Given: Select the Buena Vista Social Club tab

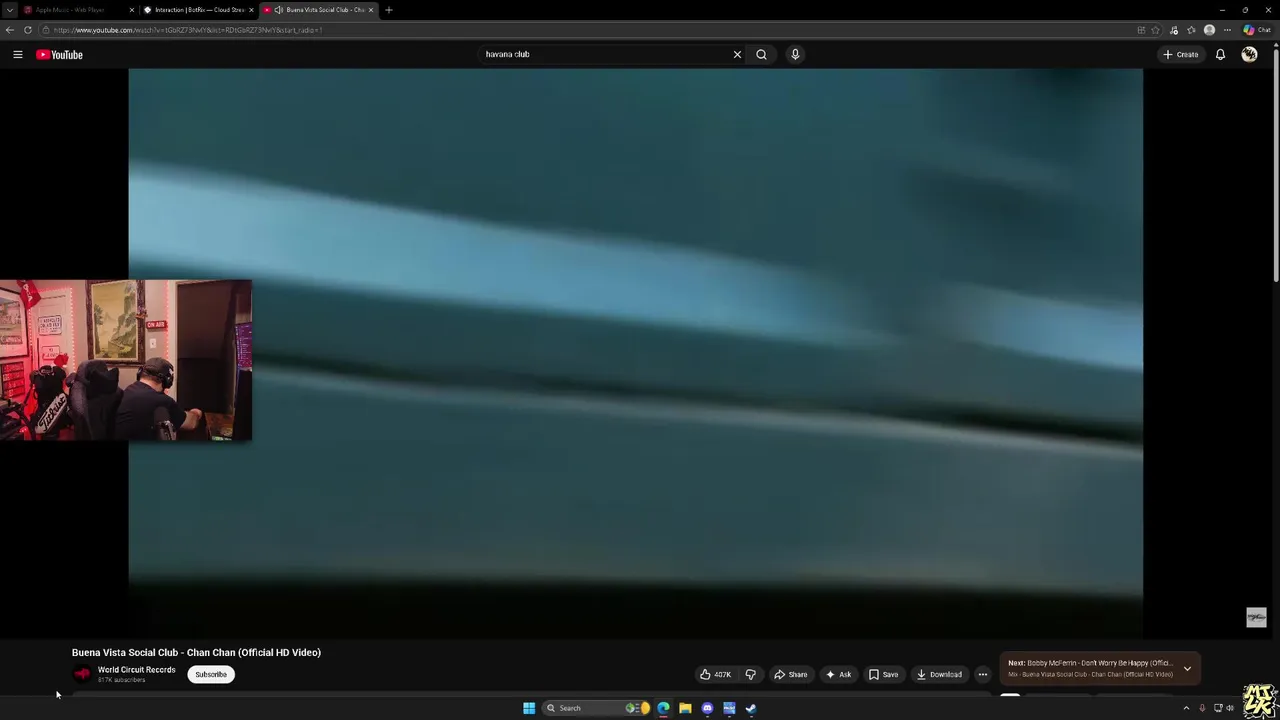Looking at the screenshot, I should (318, 10).
